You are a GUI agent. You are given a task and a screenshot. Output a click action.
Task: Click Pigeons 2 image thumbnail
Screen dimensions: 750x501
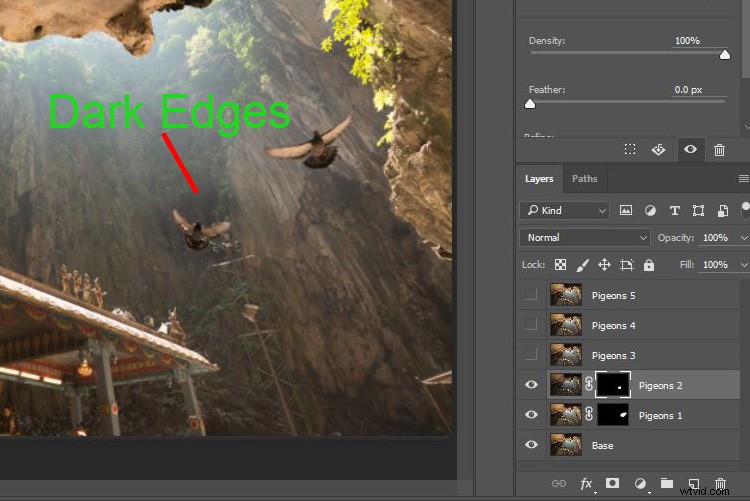[x=566, y=384]
